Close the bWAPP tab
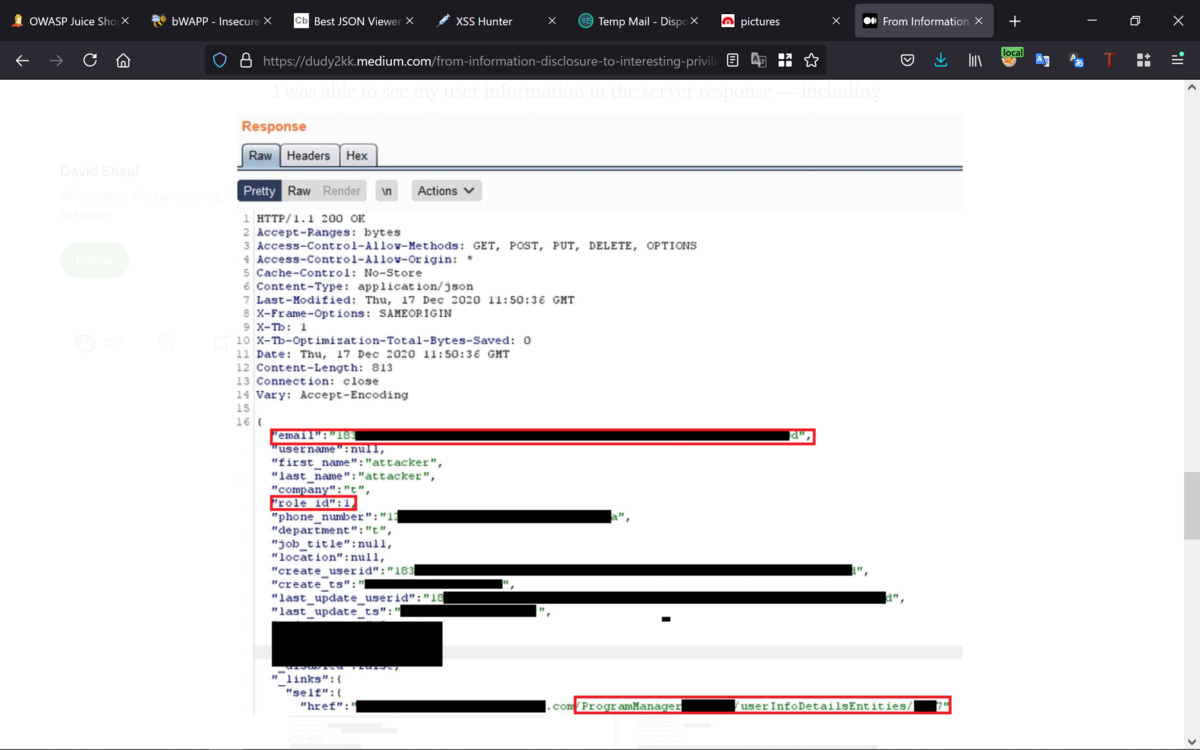Screen dimensions: 1200x750 (267, 21)
